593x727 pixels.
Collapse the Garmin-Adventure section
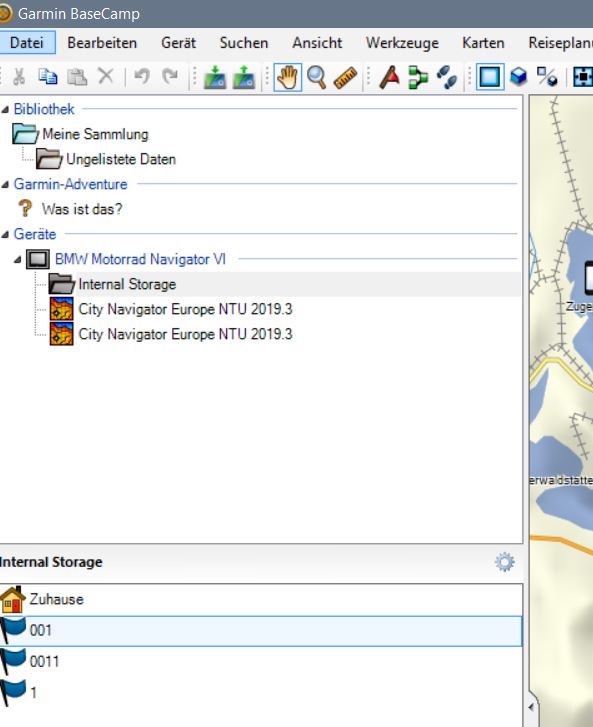click(x=5, y=185)
